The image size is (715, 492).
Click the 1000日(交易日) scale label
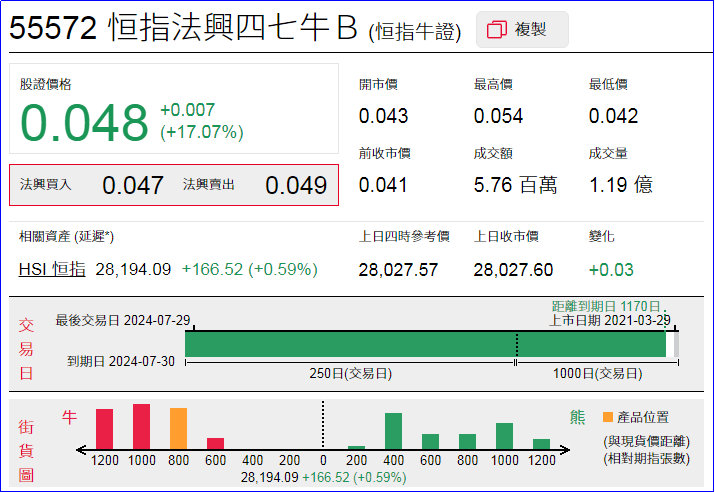pos(597,373)
